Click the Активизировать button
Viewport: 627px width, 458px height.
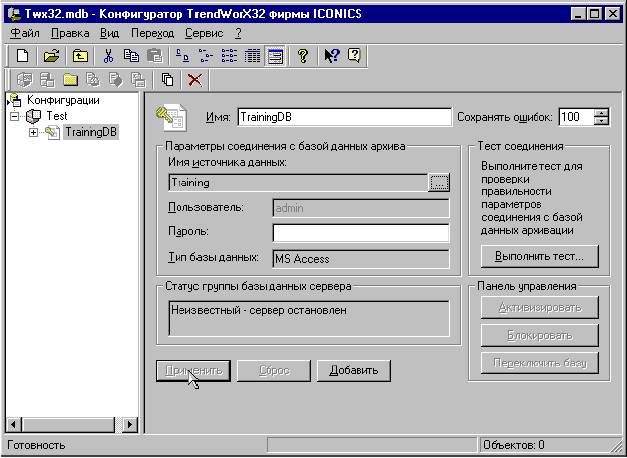coord(539,308)
